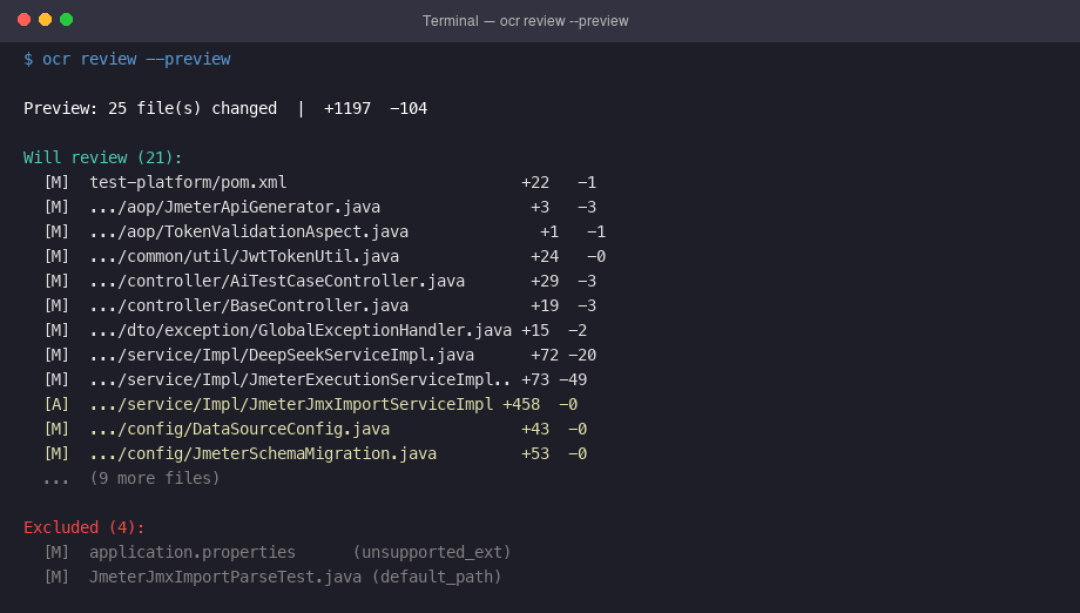Click the yellow minimize window button

pos(45,19)
